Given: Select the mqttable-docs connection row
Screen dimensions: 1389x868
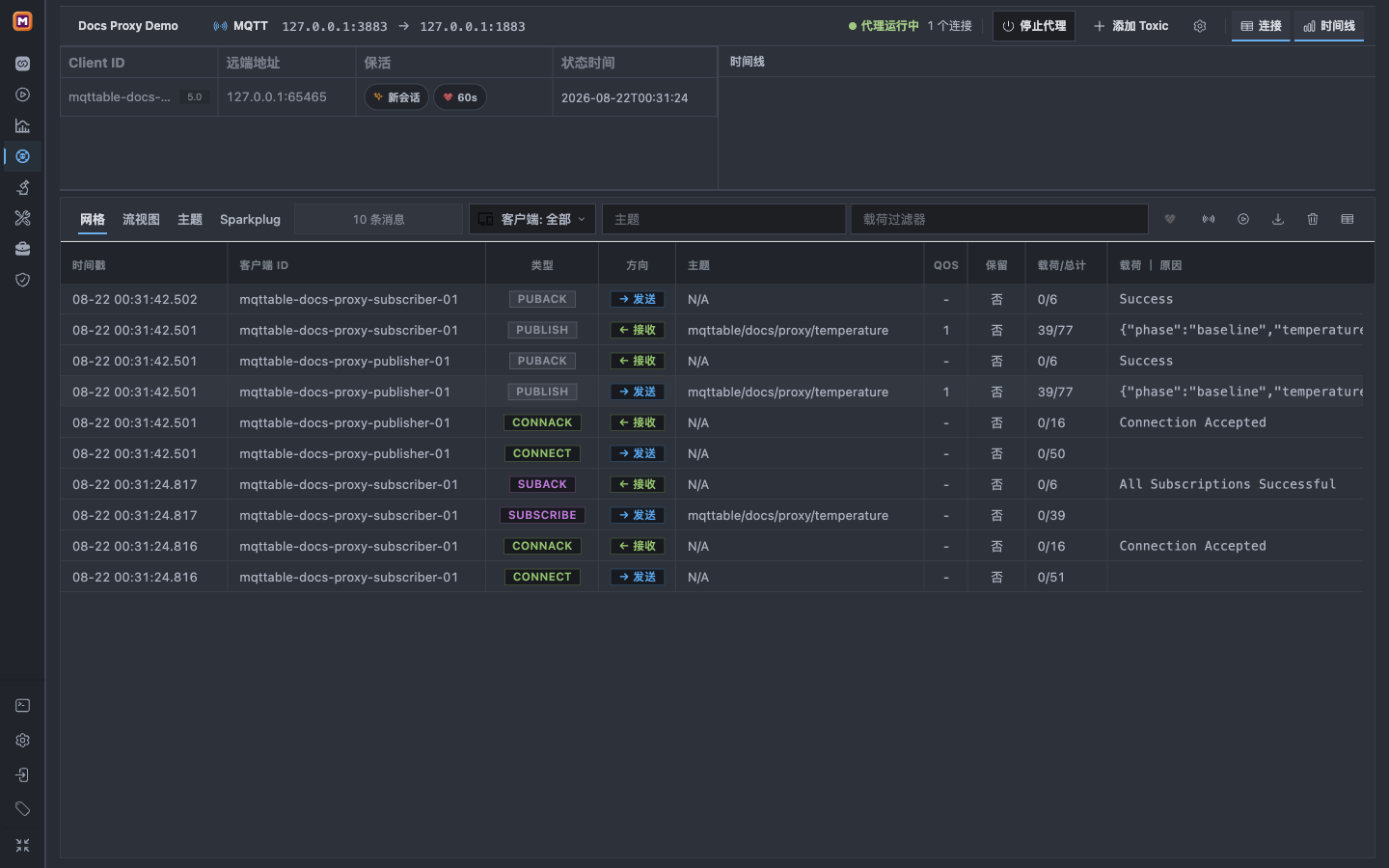Looking at the screenshot, I should [x=389, y=97].
